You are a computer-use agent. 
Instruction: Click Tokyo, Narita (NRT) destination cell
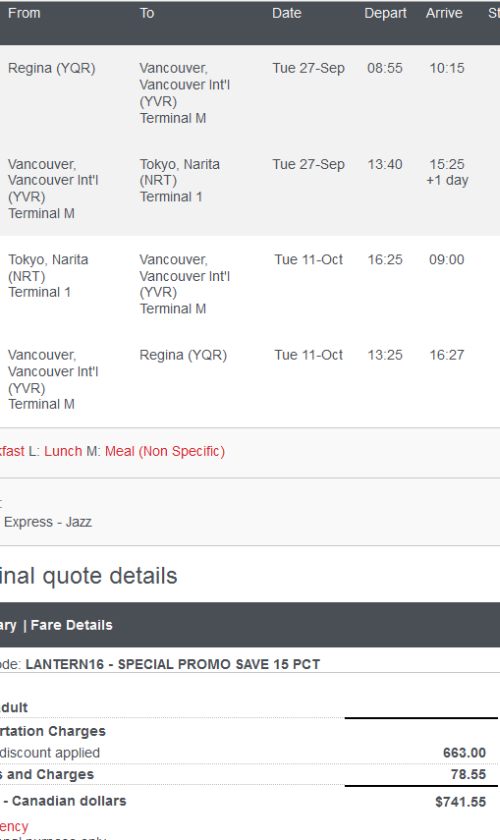(x=180, y=180)
